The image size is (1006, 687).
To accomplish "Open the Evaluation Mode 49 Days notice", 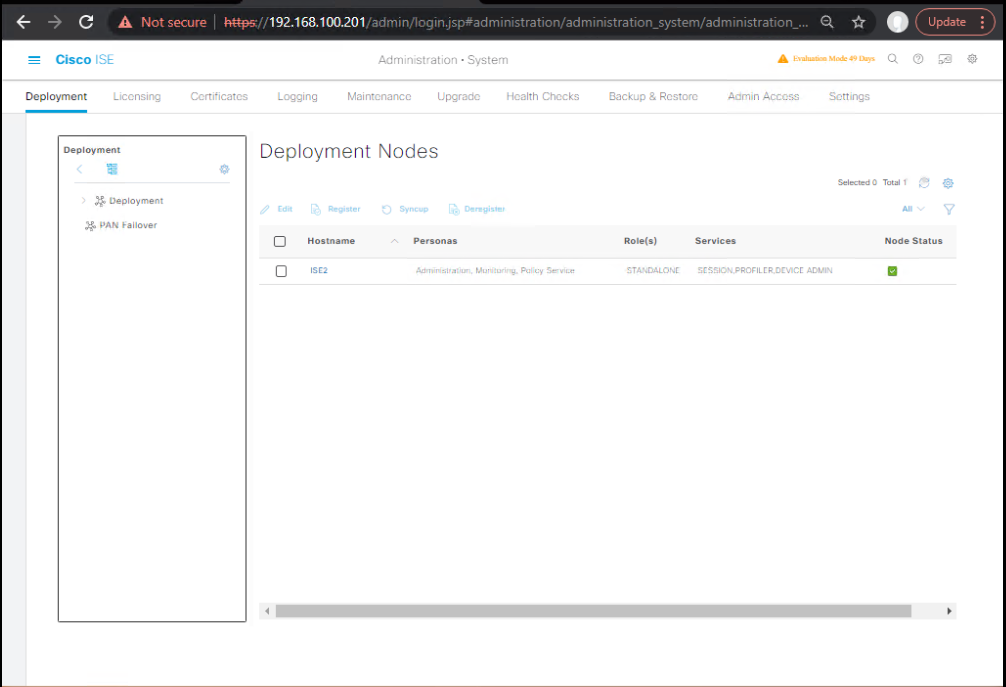I will pyautogui.click(x=833, y=58).
